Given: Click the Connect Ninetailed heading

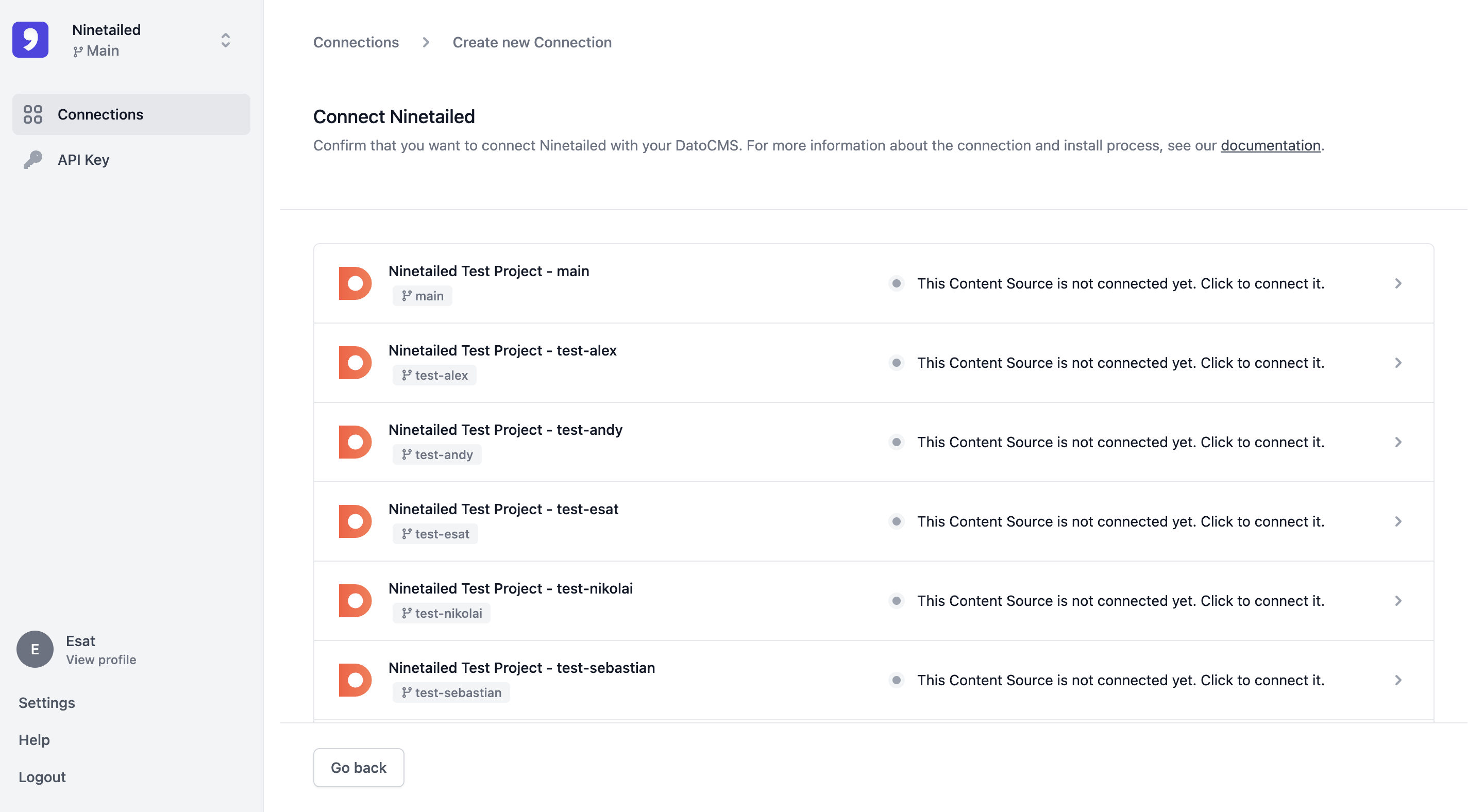Looking at the screenshot, I should [394, 116].
